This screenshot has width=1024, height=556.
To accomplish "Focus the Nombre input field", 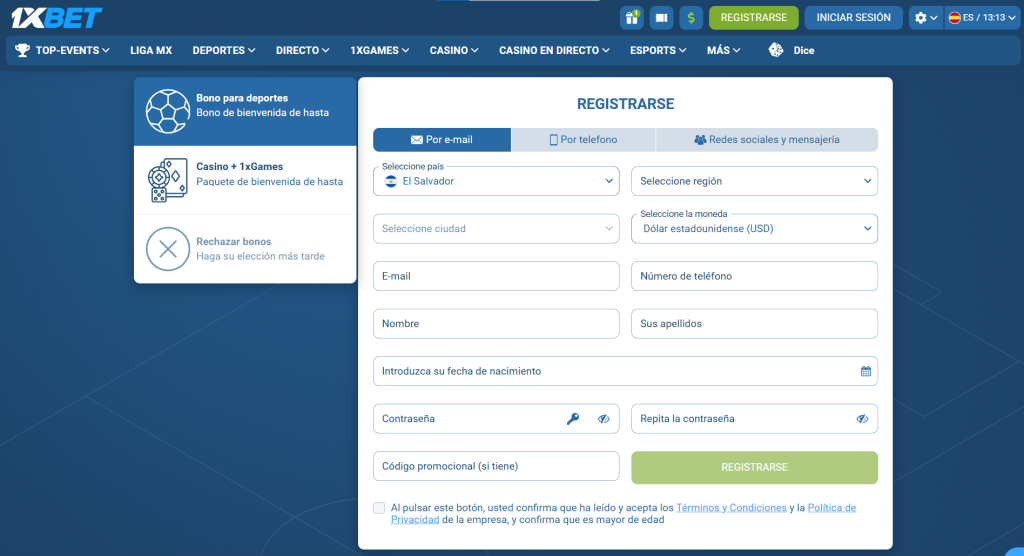I will [496, 324].
